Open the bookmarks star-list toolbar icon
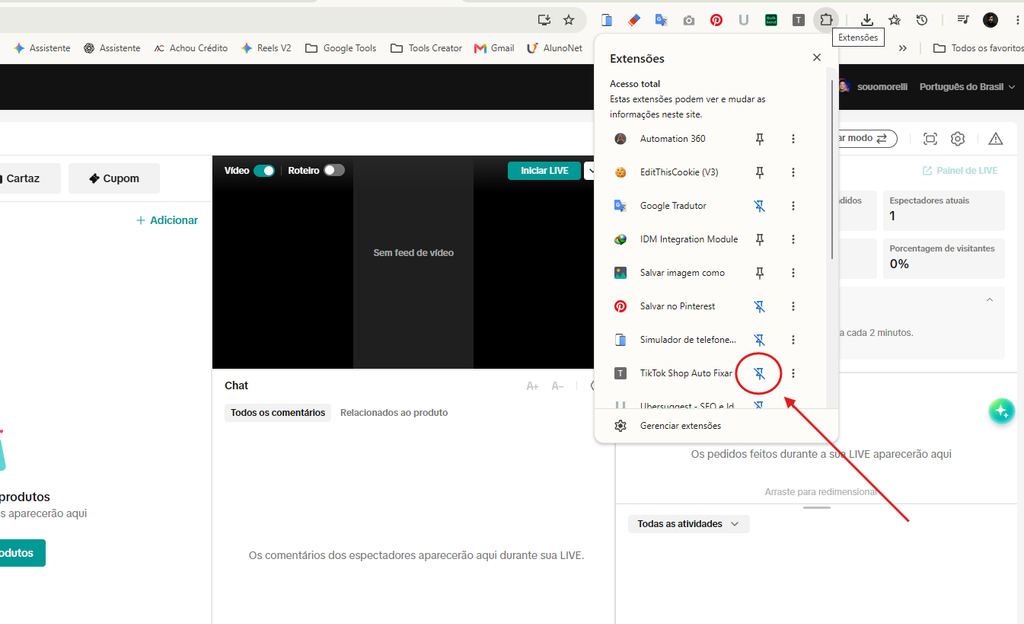 pos(894,20)
